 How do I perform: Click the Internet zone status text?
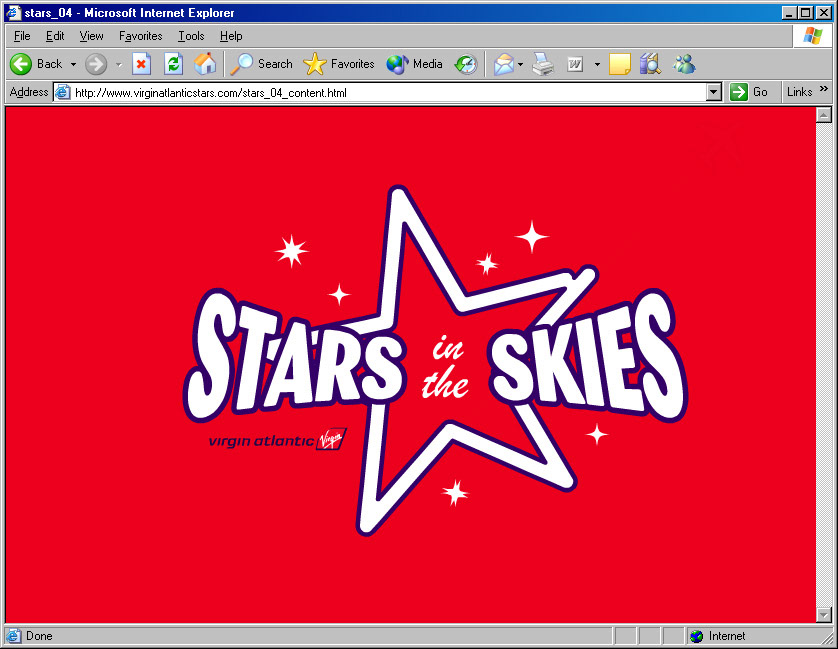point(727,636)
